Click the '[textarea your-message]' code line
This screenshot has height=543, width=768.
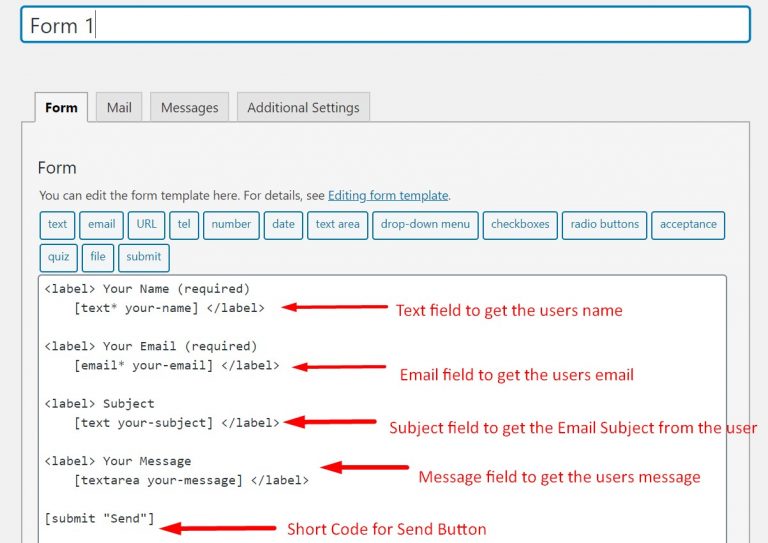click(x=191, y=480)
